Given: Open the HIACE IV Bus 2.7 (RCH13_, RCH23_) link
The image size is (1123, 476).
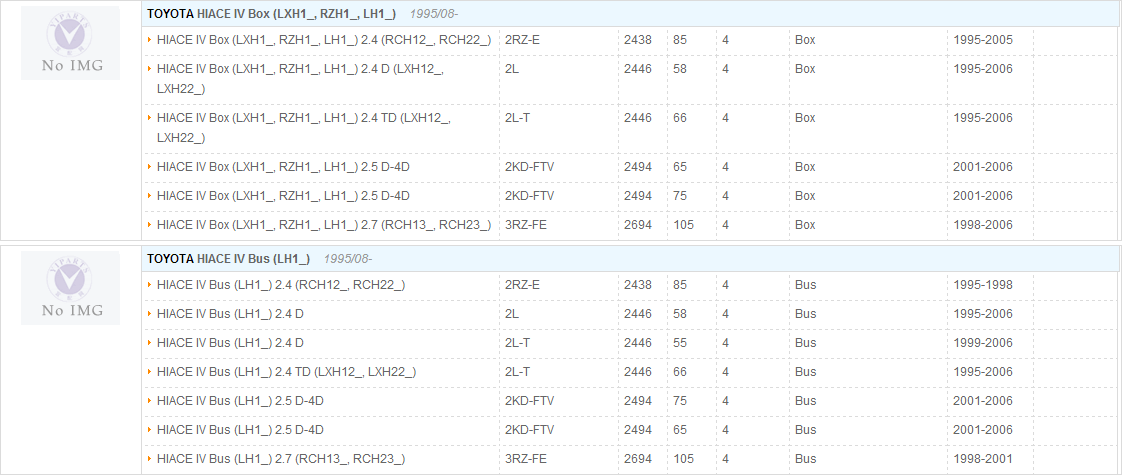Looking at the screenshot, I should (281, 459).
